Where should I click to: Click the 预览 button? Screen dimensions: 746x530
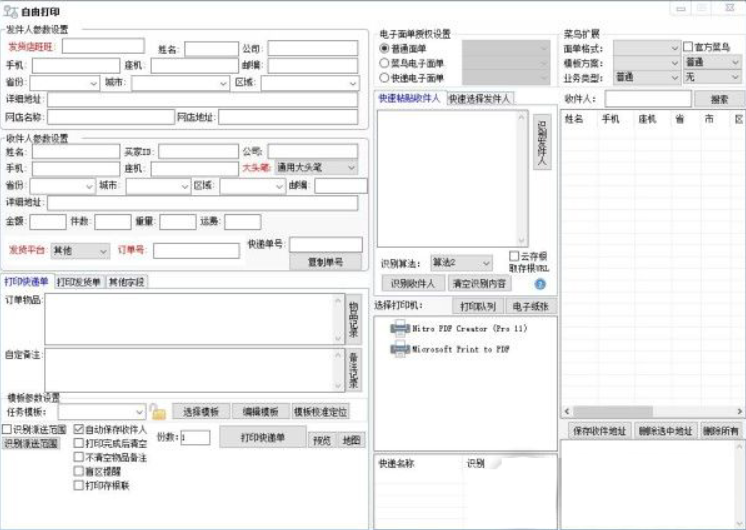(x=322, y=441)
